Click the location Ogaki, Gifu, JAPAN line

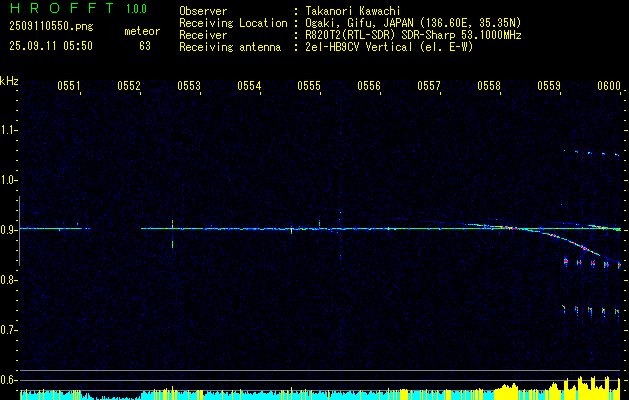[x=413, y=23]
